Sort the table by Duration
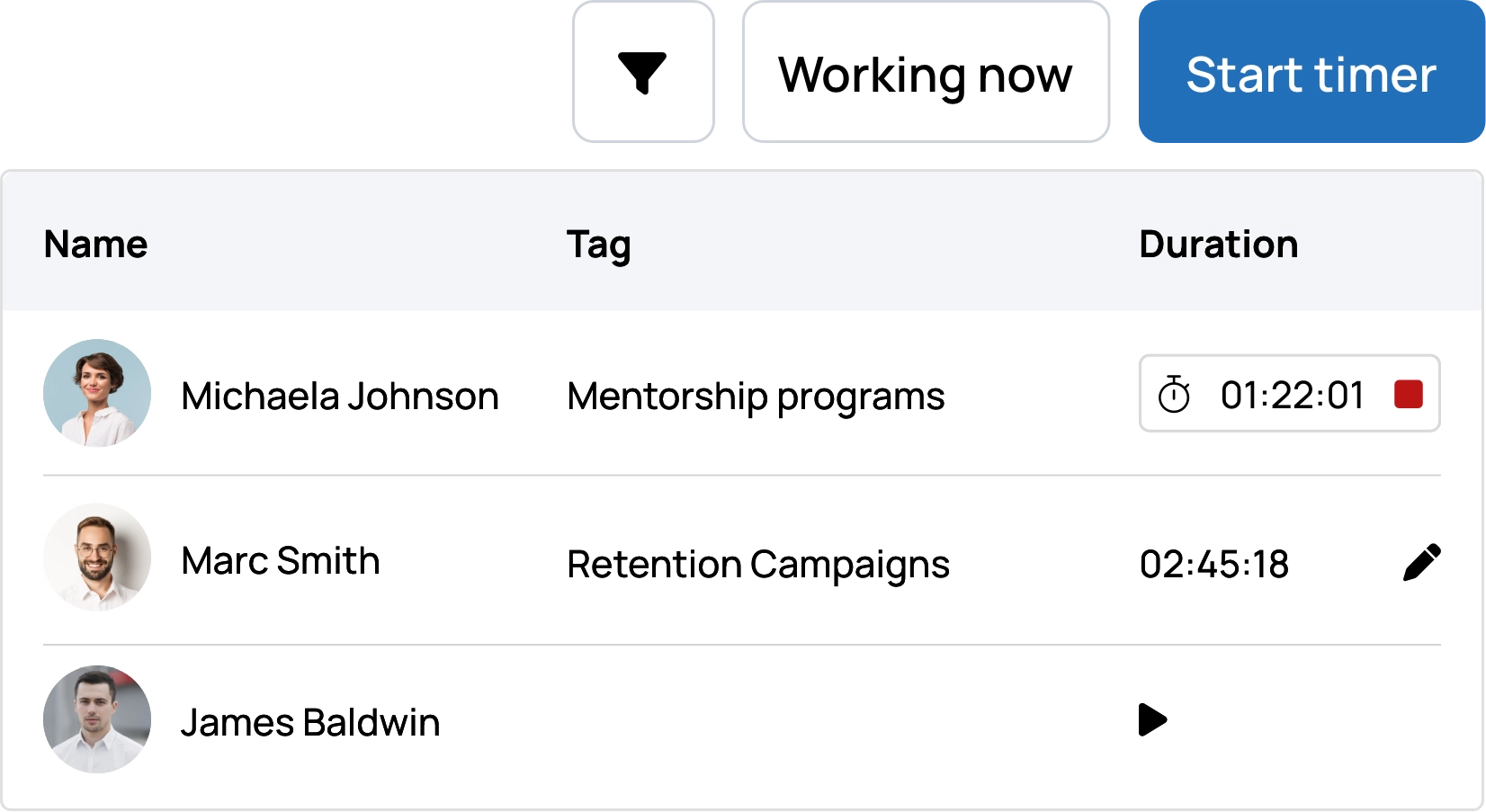The image size is (1486, 812). click(x=1218, y=244)
